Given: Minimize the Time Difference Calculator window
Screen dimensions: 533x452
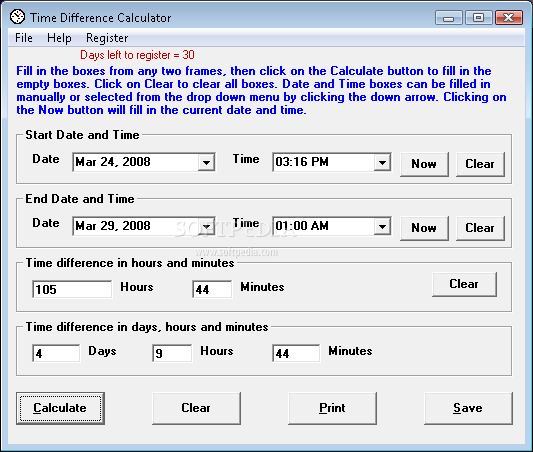Looking at the screenshot, I should pos(448,18).
